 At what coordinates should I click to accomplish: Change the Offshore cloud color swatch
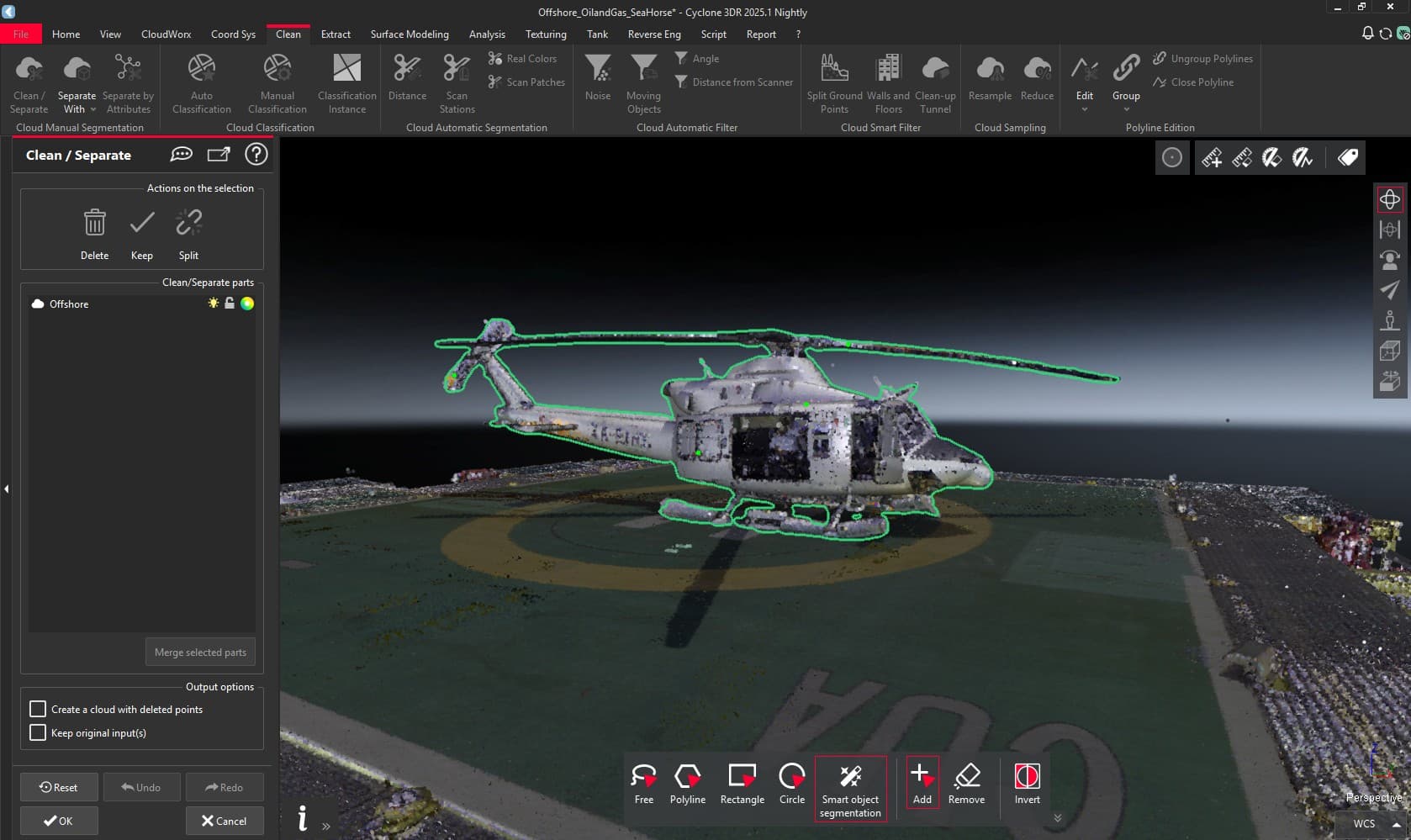pos(247,304)
